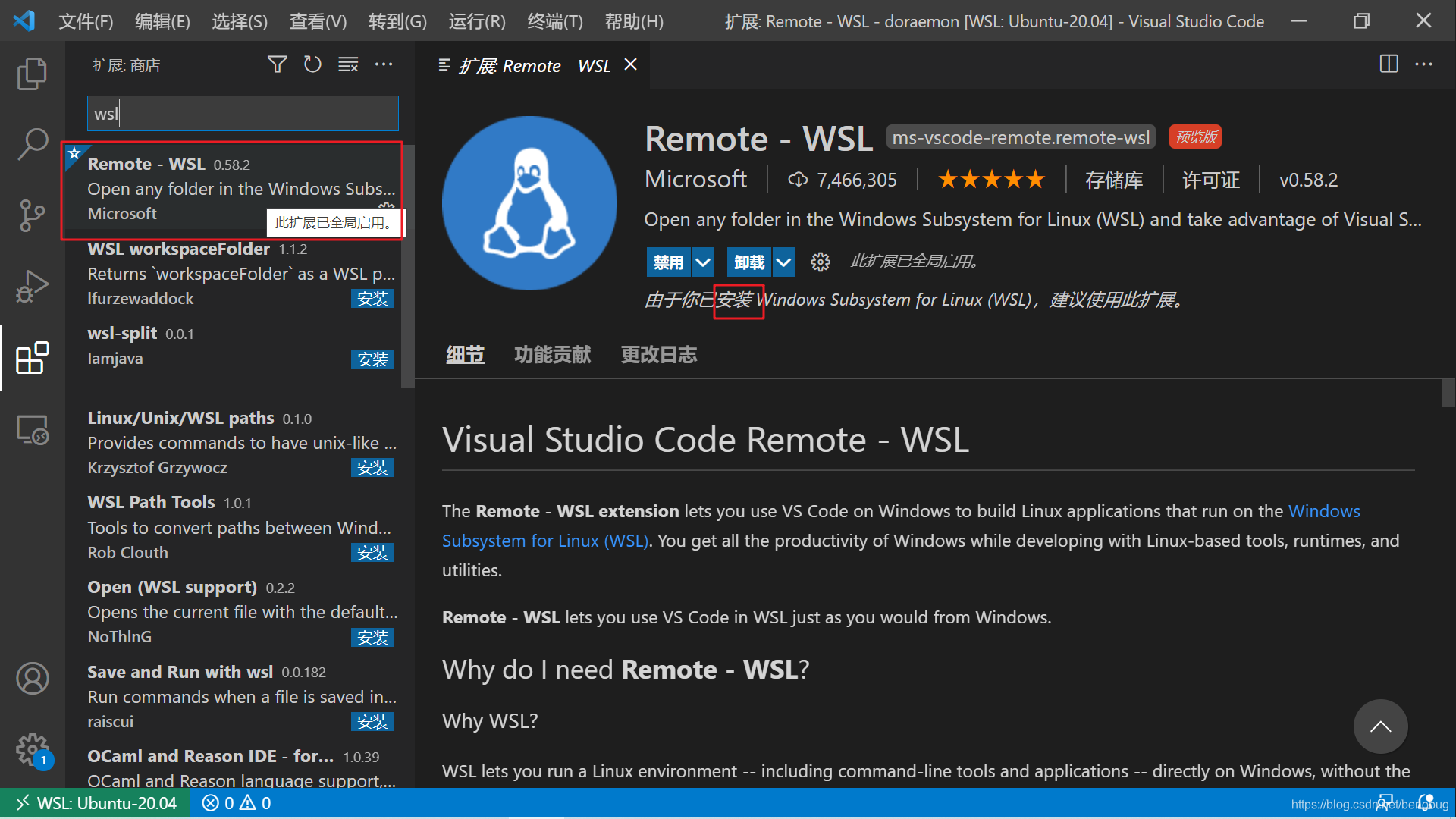Image resolution: width=1456 pixels, height=819 pixels.
Task: Switch to the 更改日志 tab
Action: point(658,355)
